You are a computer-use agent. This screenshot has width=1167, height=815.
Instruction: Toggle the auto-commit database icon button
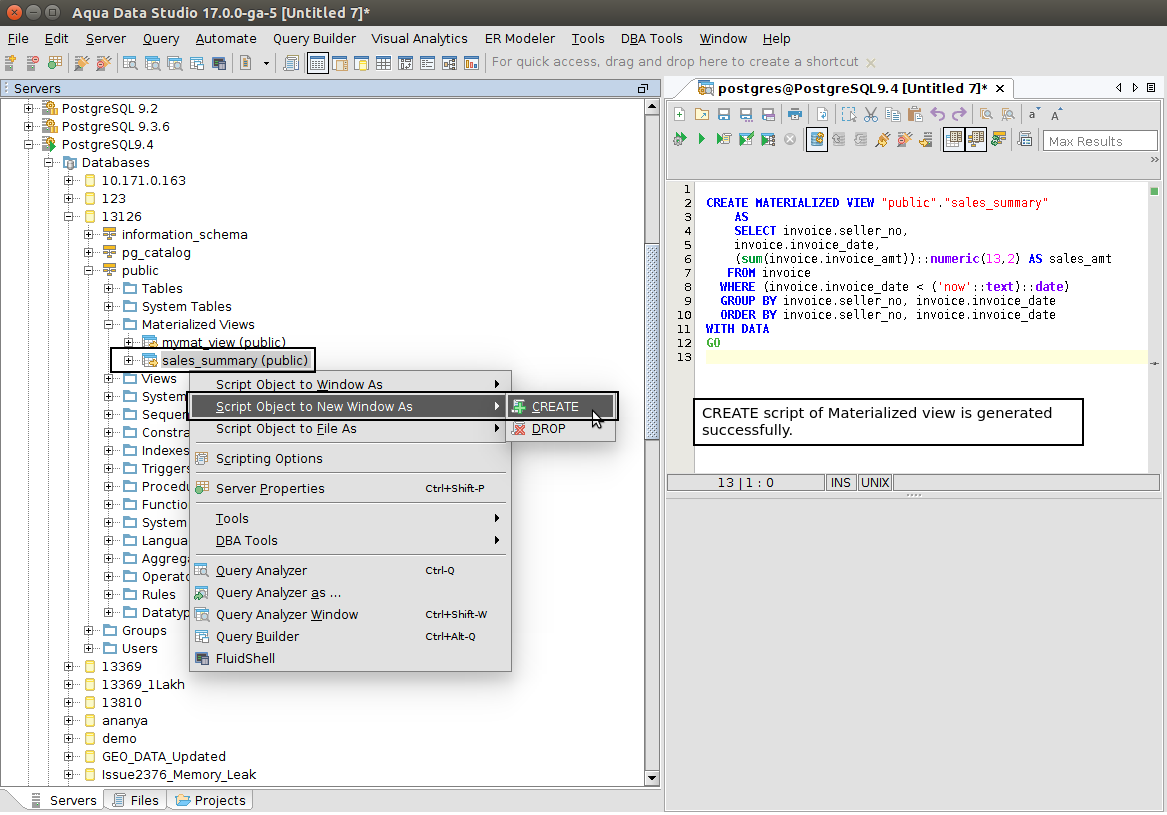(x=817, y=140)
